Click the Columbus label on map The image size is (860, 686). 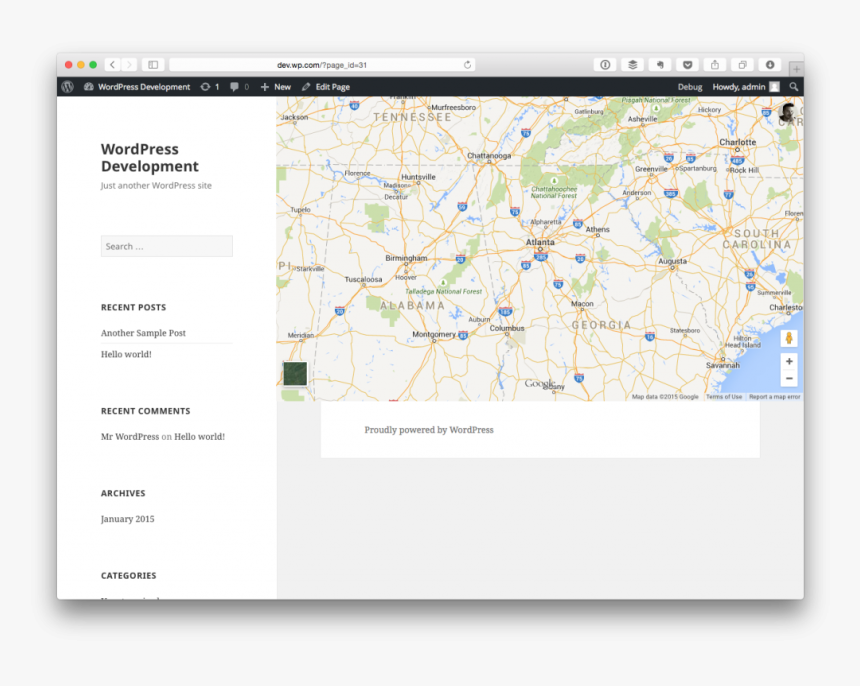[507, 328]
